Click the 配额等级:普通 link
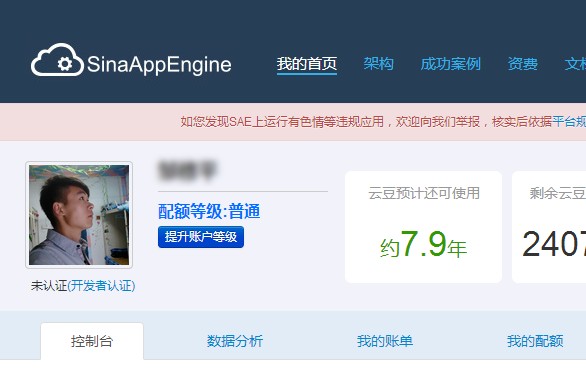Viewport: 586px width, 381px height. pos(209,212)
